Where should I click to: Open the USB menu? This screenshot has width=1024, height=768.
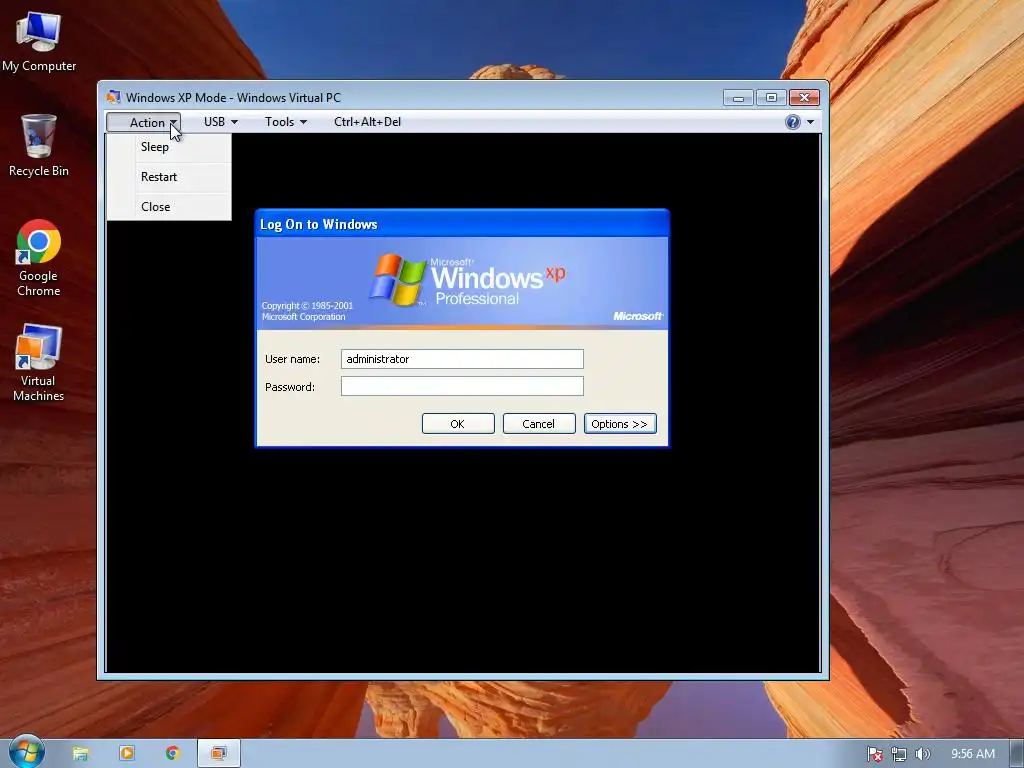point(221,122)
